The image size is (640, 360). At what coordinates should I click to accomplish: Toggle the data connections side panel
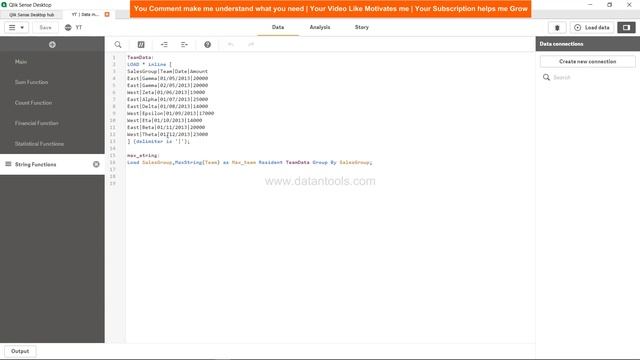pyautogui.click(x=626, y=27)
